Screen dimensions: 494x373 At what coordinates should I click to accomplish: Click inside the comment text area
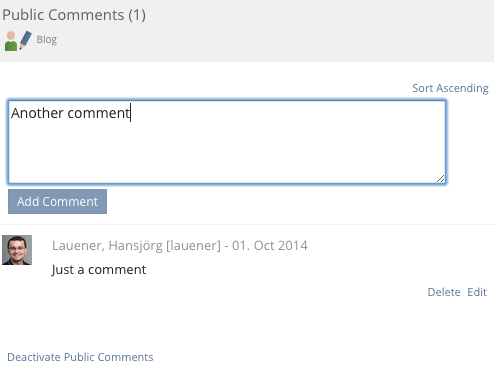[x=227, y=142]
